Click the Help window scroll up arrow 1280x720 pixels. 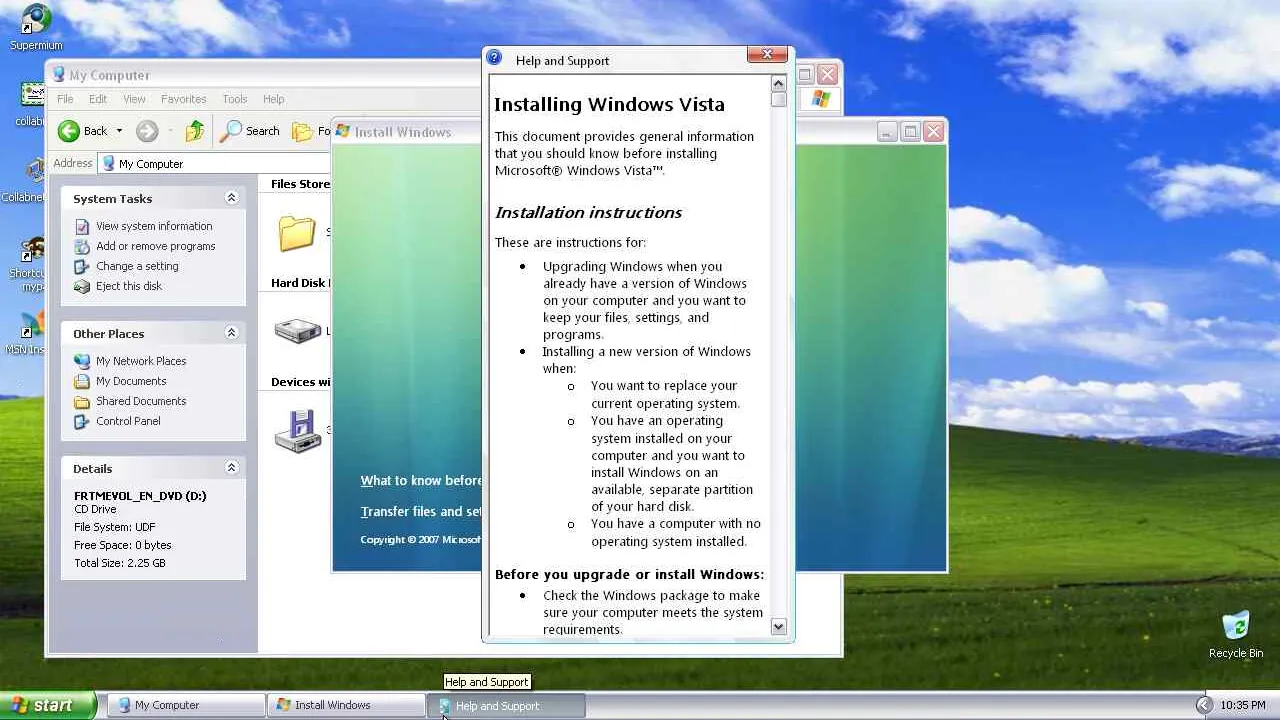coord(779,84)
